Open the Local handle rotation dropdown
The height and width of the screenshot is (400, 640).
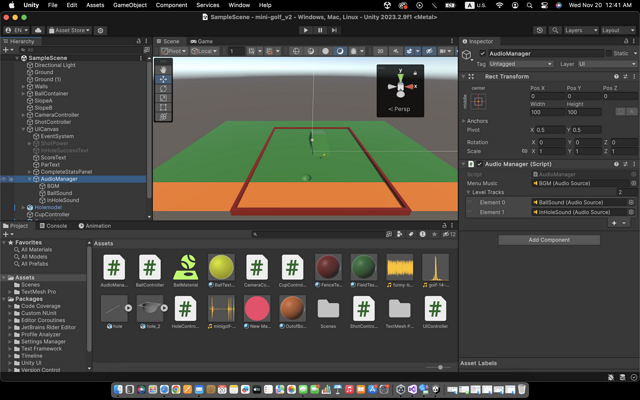[x=204, y=51]
